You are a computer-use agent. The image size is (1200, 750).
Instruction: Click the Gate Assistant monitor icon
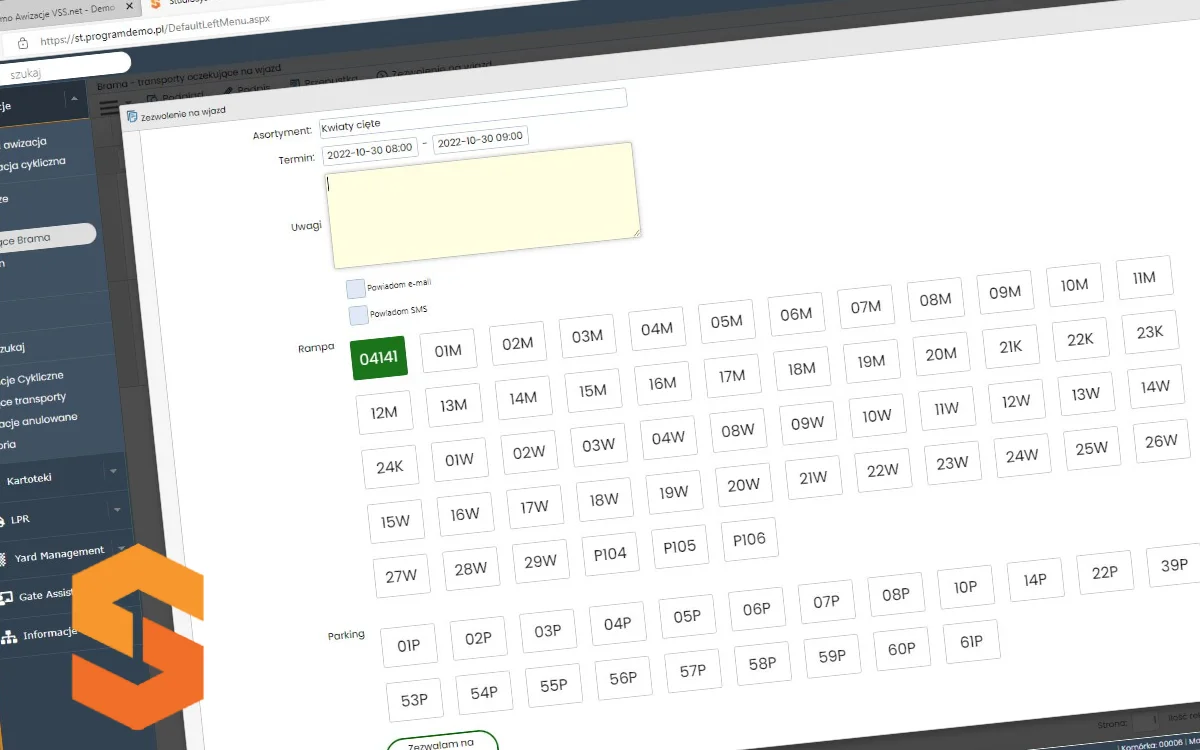pos(5,598)
